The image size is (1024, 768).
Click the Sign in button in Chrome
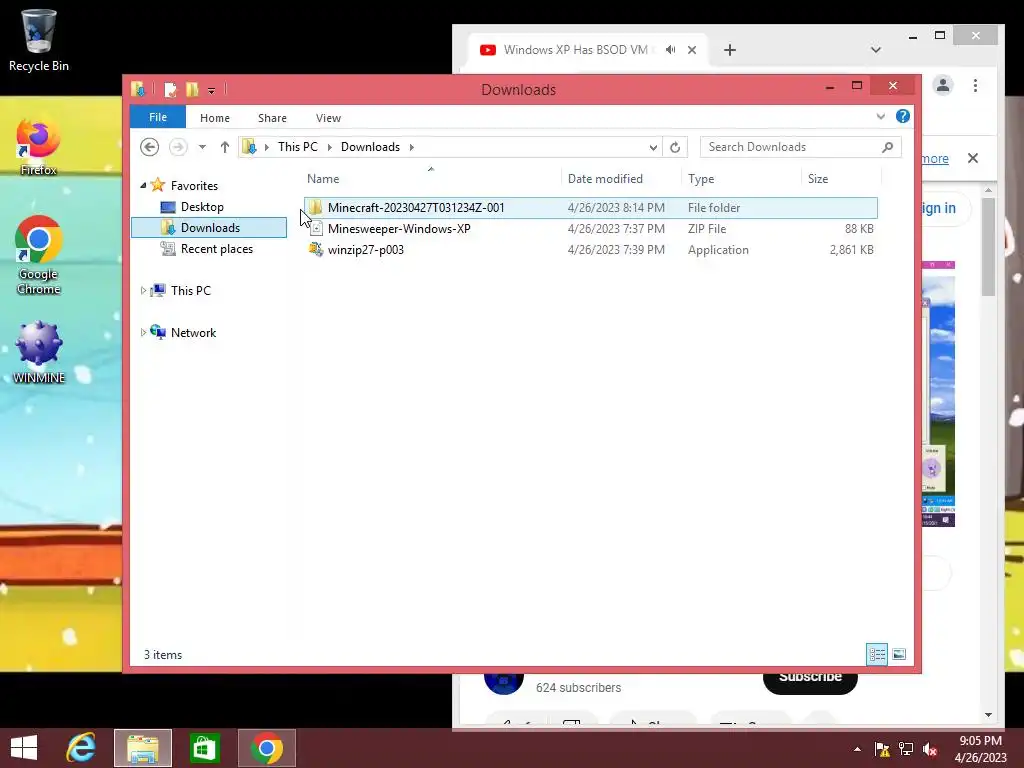938,208
